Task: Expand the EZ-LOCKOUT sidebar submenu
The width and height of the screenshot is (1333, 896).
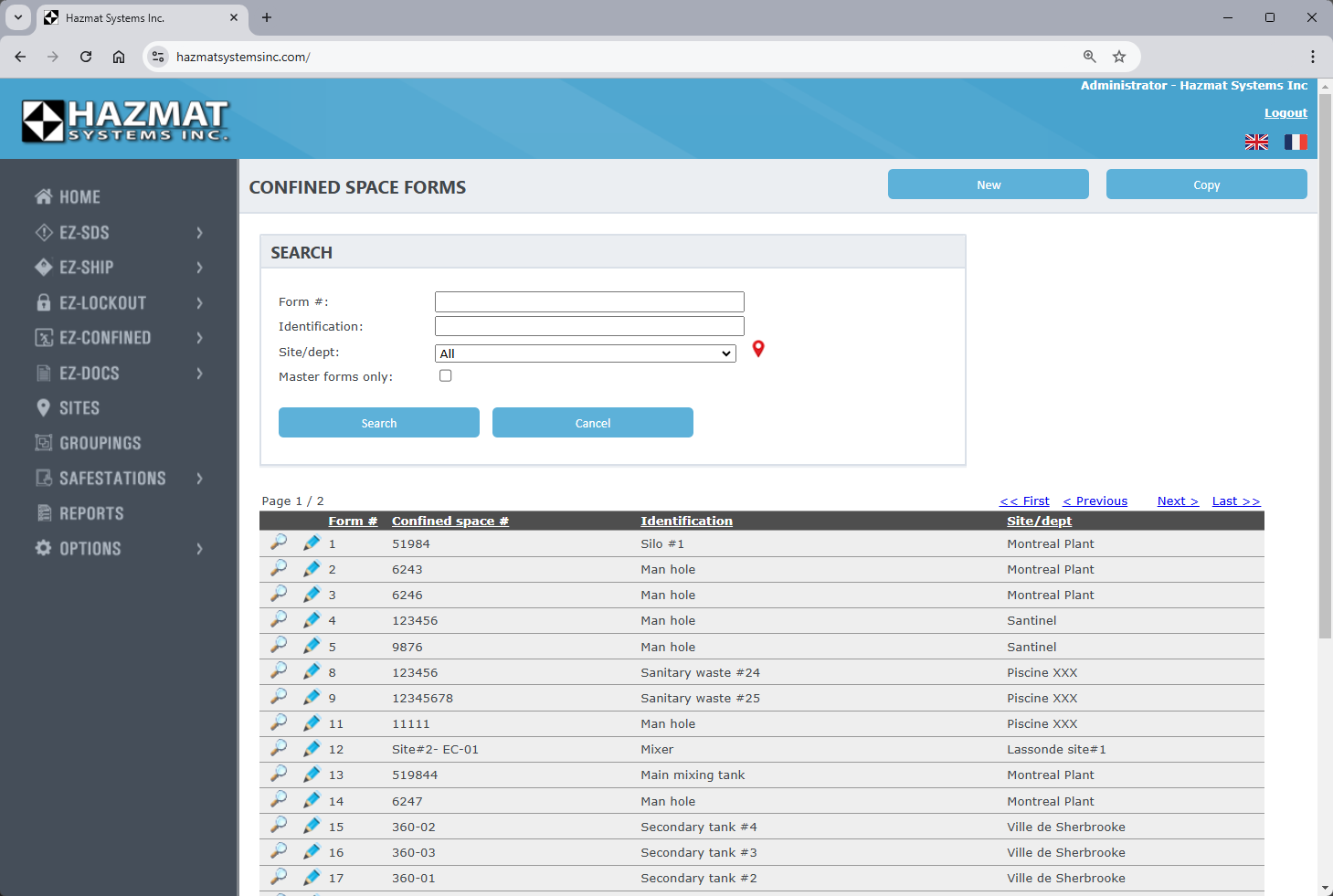Action: (x=119, y=303)
